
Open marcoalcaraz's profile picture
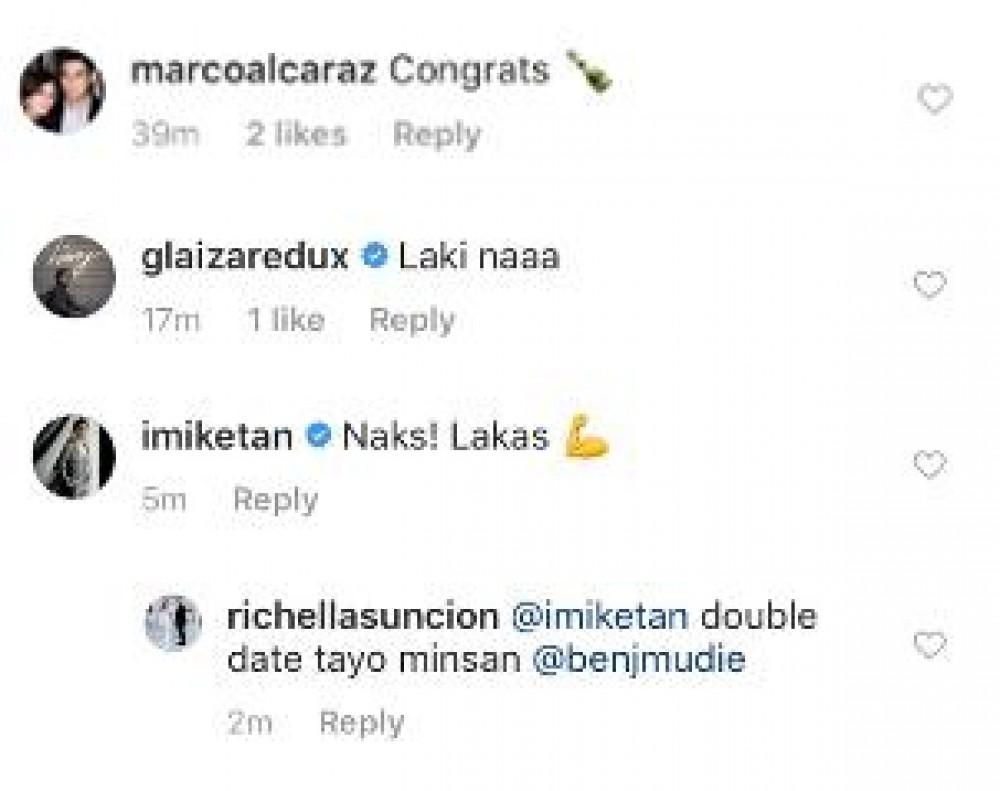coord(62,90)
